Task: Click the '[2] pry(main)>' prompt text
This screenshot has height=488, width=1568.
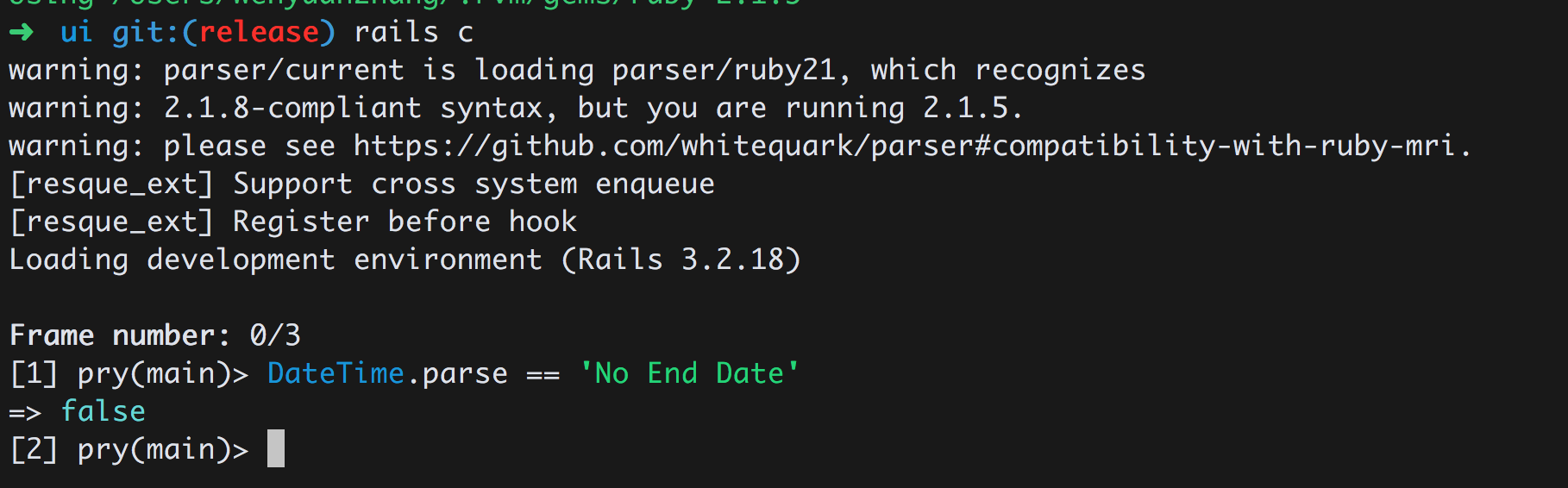Action: [129, 449]
